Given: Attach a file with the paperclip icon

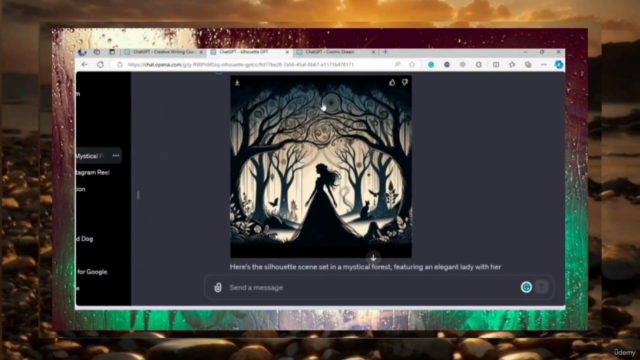Looking at the screenshot, I should click(218, 288).
